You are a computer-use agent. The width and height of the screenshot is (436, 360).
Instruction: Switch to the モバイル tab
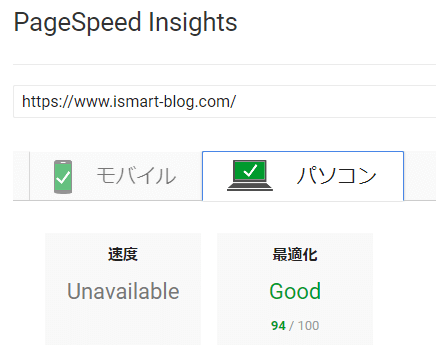(x=116, y=176)
